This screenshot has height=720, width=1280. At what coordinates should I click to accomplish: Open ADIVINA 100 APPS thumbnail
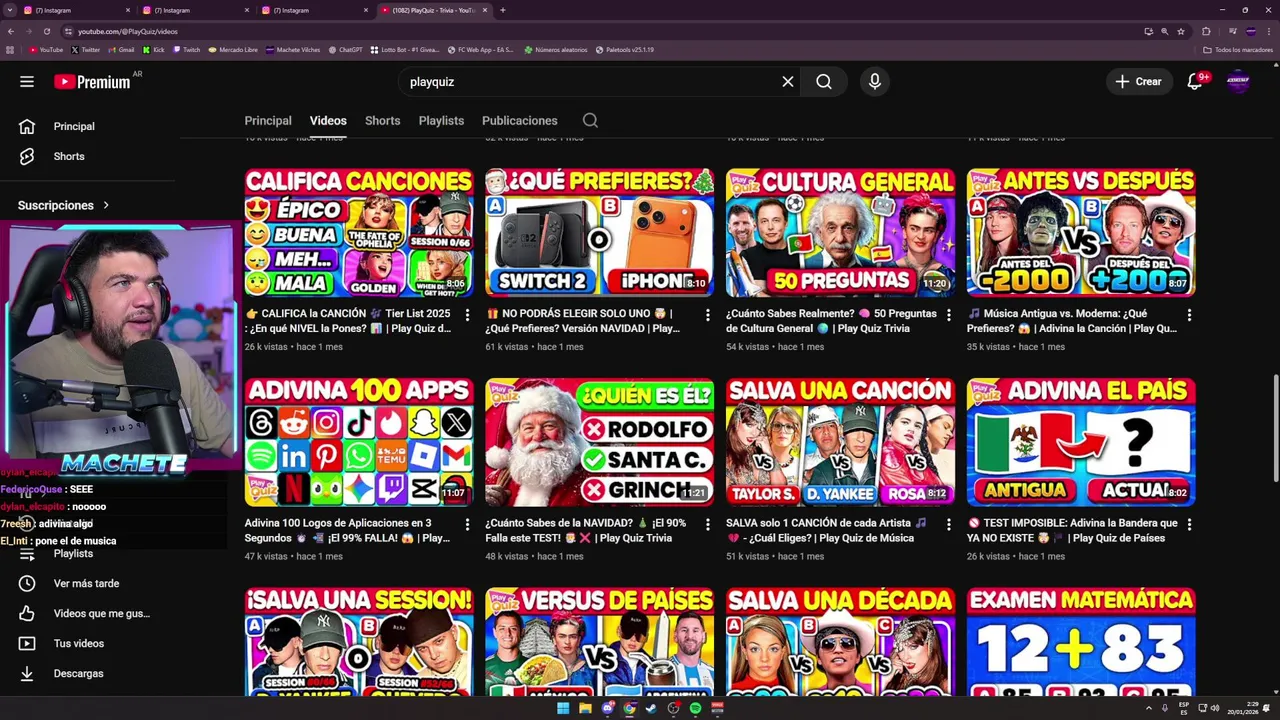point(359,442)
